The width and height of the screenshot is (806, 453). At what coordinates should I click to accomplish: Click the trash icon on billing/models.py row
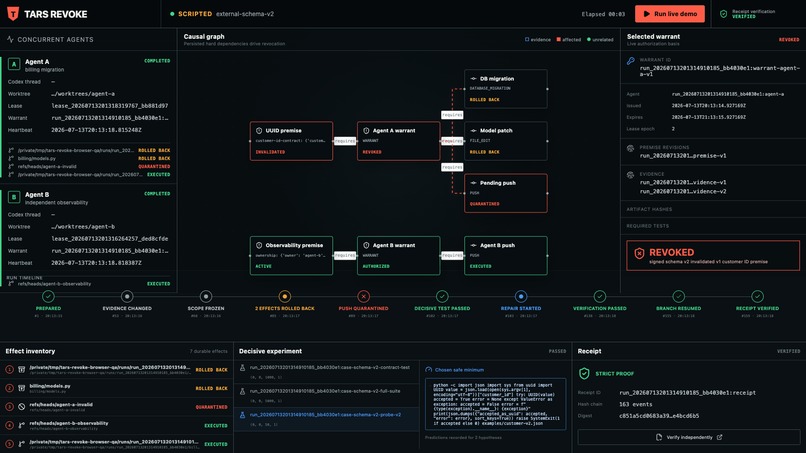(x=22, y=388)
